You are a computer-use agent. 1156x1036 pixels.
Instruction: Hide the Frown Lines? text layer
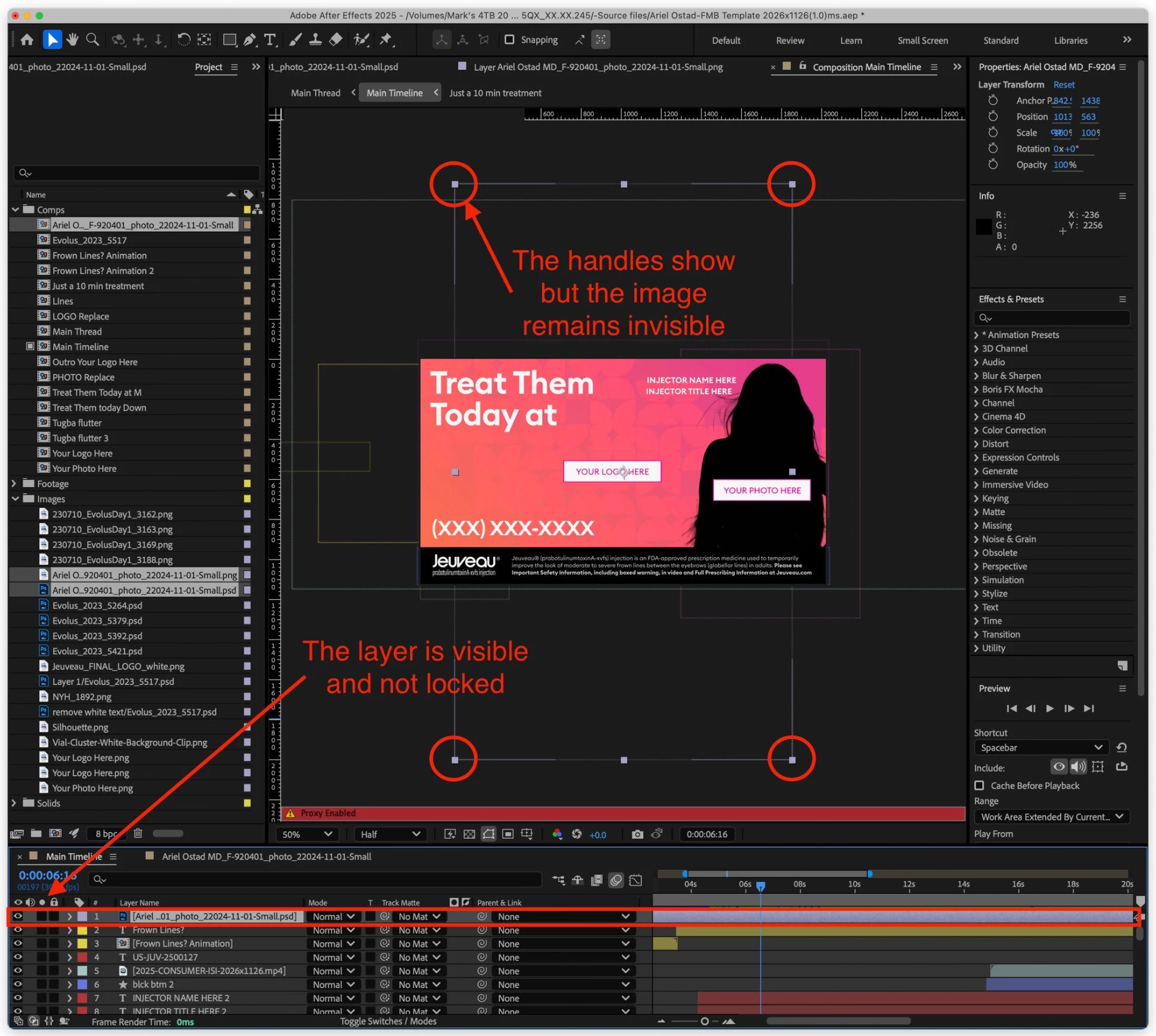point(17,930)
